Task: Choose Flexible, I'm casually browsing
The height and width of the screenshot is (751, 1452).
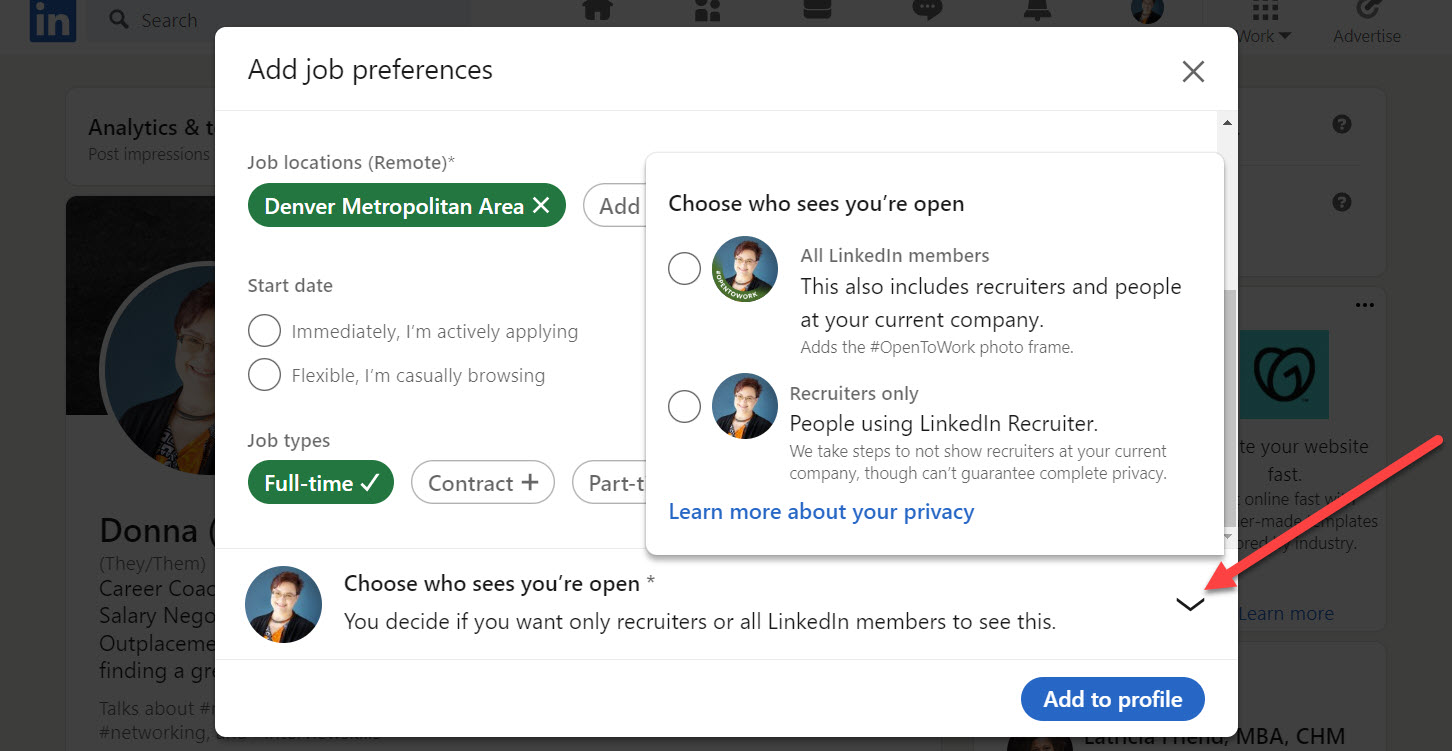Action: tap(264, 375)
